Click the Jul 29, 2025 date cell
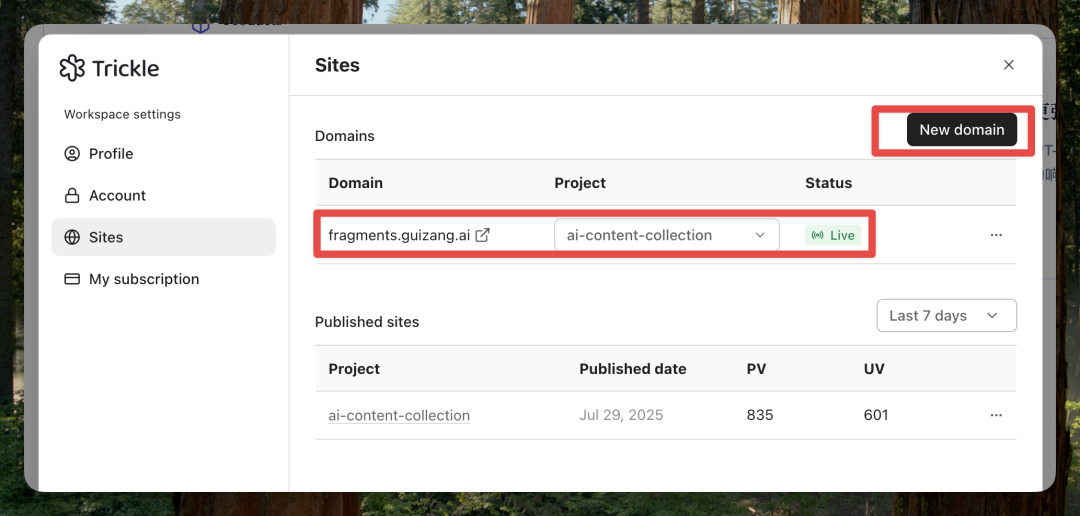The width and height of the screenshot is (1080, 516). tap(621, 415)
